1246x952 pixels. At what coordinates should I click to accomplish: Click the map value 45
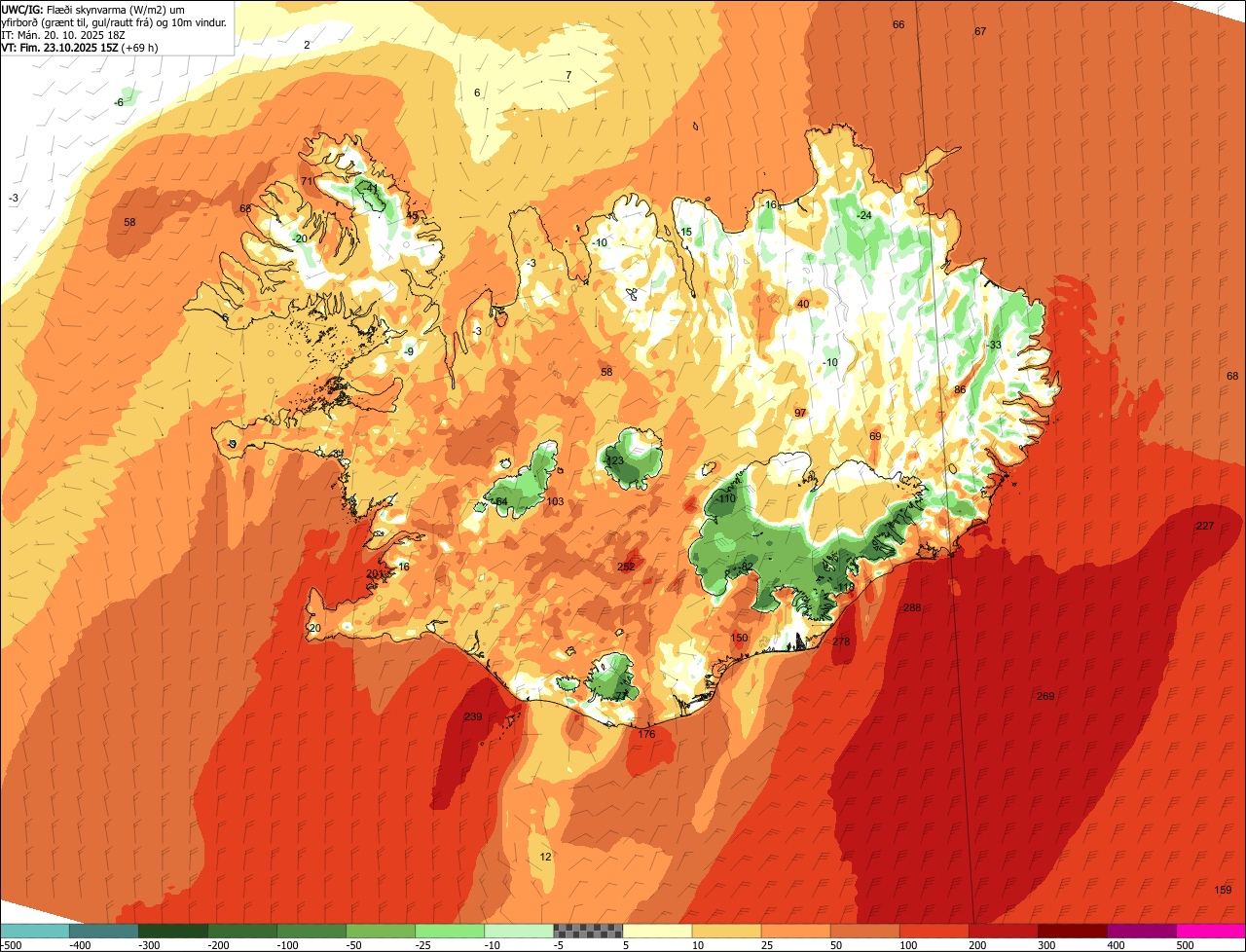[412, 216]
